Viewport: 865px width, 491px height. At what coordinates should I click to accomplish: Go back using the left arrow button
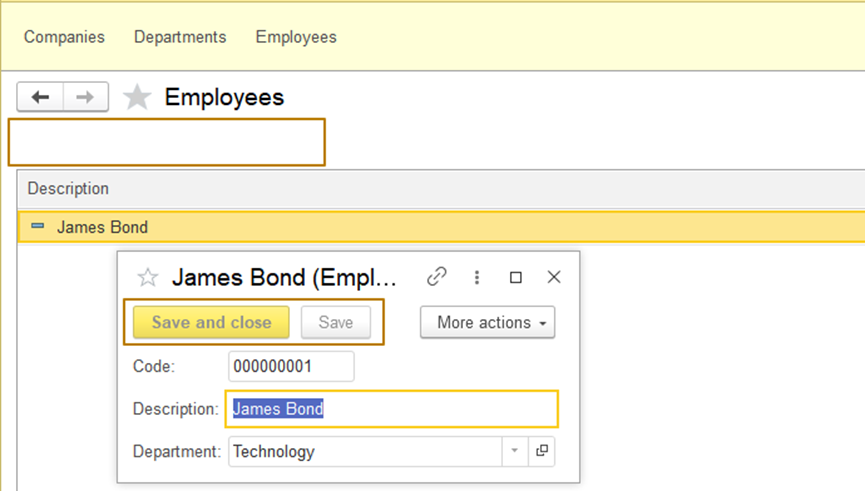pos(40,97)
